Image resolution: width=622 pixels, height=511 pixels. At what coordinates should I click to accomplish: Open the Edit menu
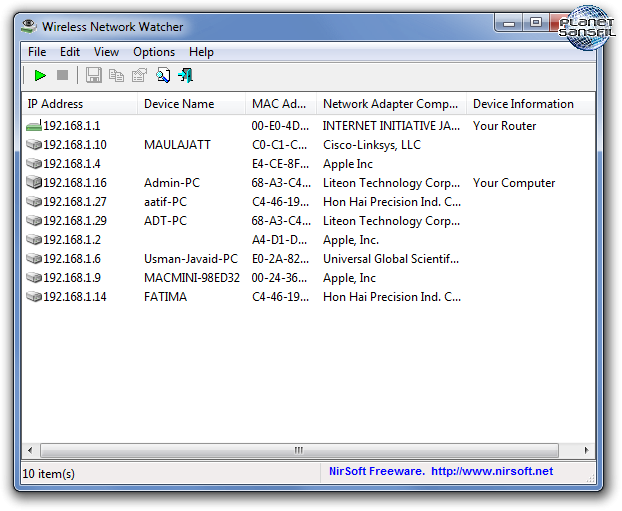pos(70,52)
